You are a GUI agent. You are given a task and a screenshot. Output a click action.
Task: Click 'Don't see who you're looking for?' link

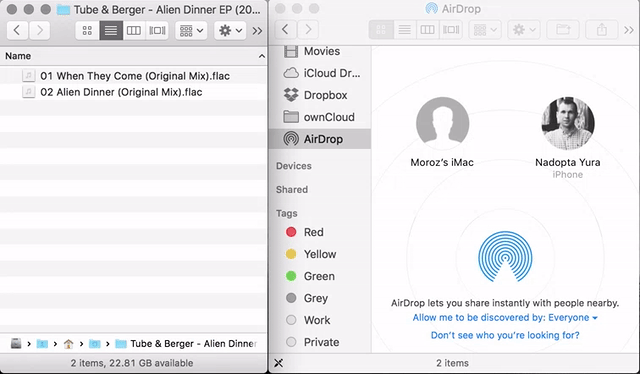(505, 335)
